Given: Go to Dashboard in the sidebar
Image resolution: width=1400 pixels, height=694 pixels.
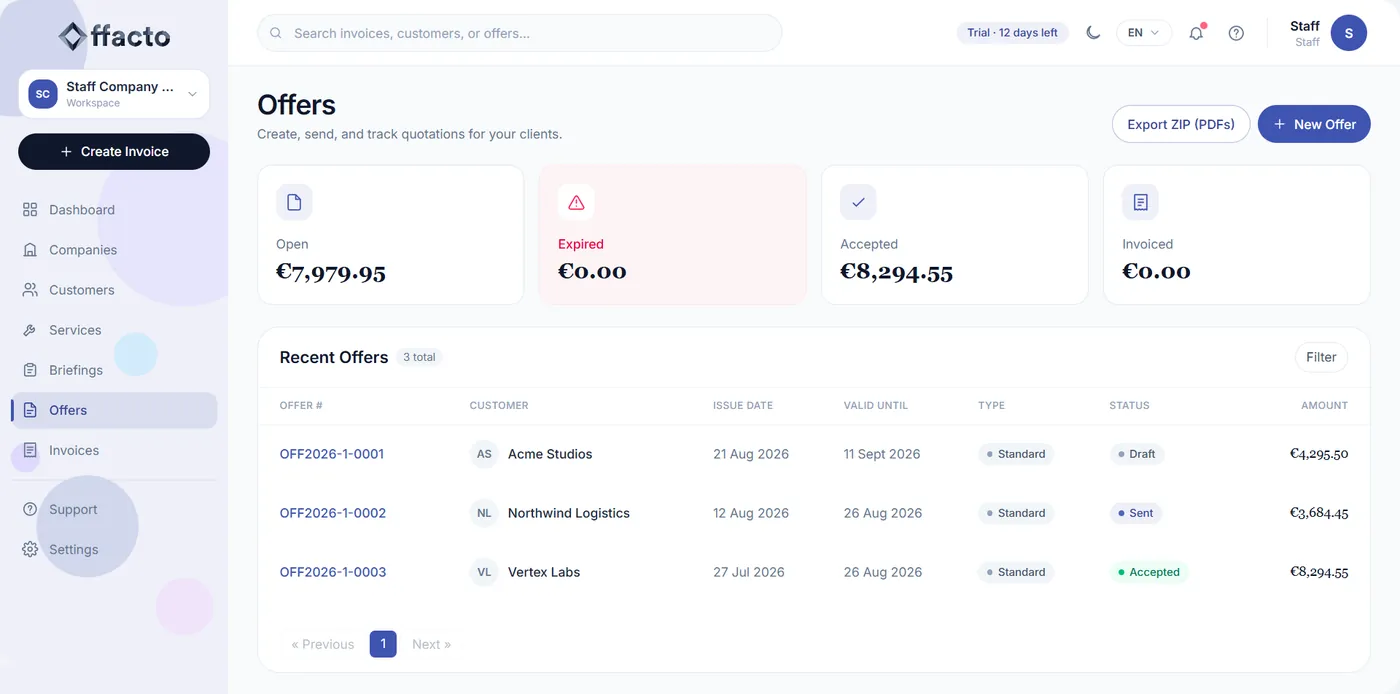Looking at the screenshot, I should click(114, 210).
